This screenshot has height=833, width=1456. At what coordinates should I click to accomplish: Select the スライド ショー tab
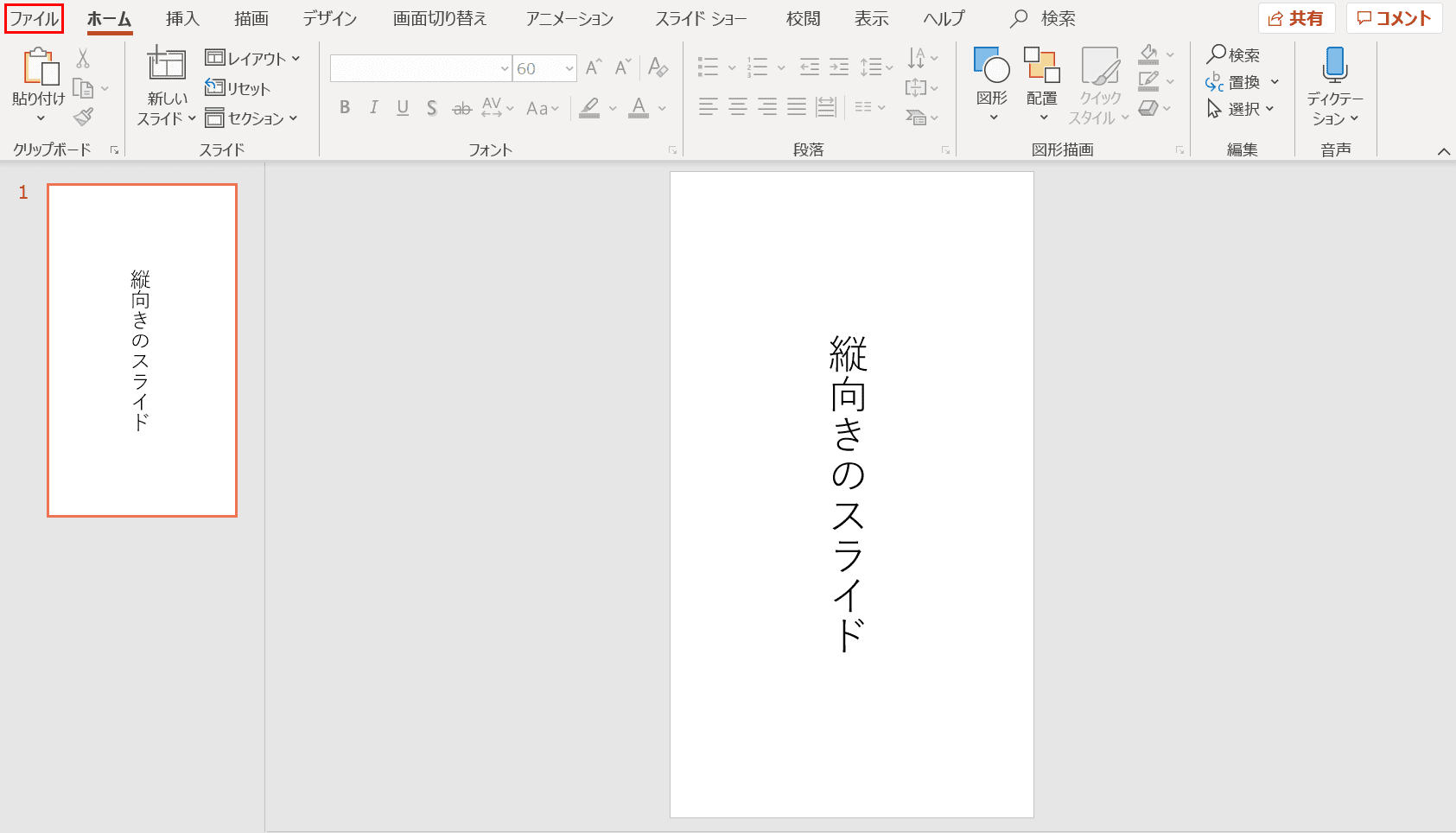click(701, 18)
